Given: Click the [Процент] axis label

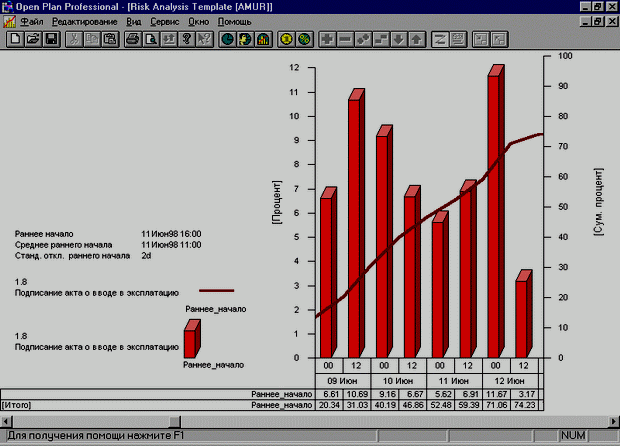Looking at the screenshot, I should 277,203.
